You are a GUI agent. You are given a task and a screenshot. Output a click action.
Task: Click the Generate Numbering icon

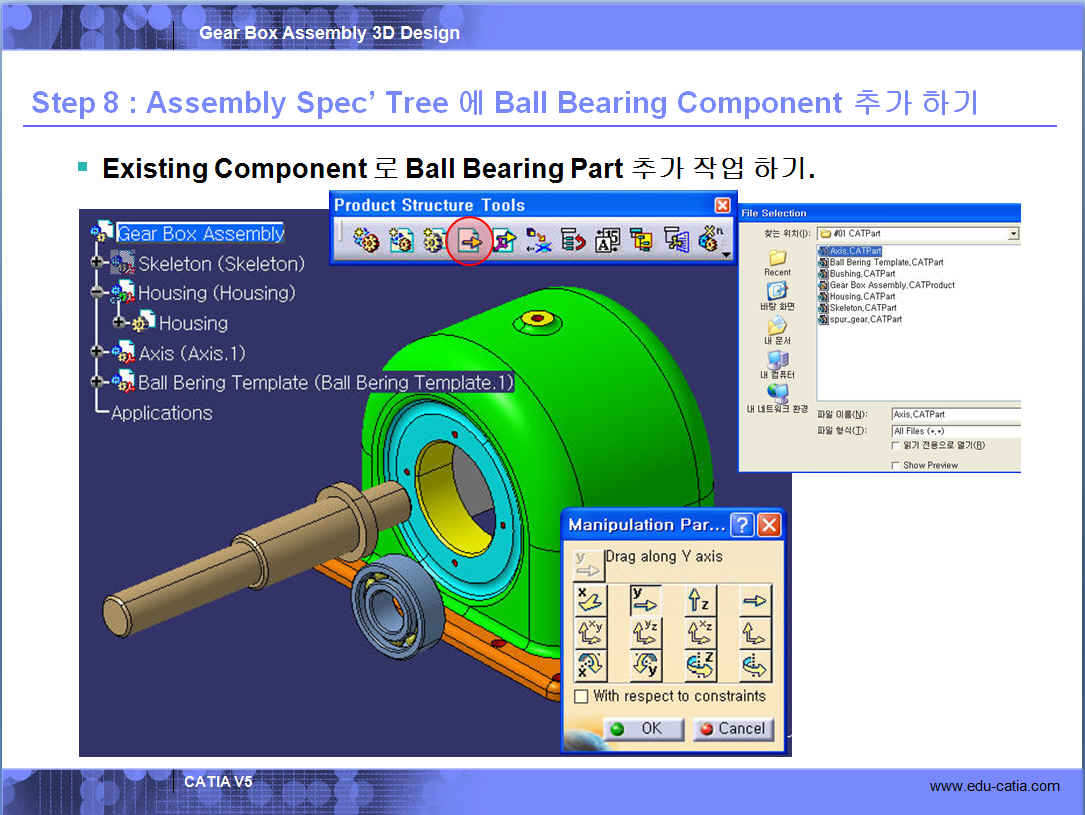[x=607, y=240]
